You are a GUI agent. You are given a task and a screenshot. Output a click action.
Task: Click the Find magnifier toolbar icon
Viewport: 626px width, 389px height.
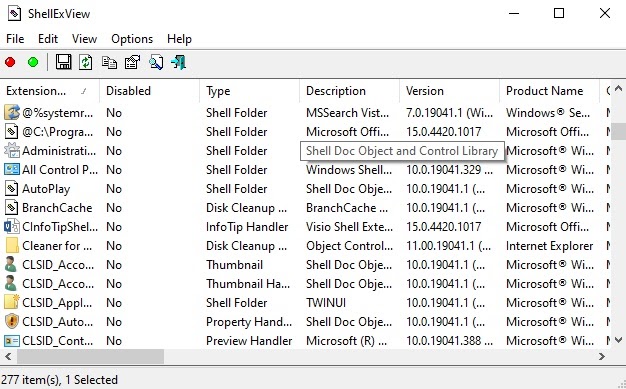point(156,62)
